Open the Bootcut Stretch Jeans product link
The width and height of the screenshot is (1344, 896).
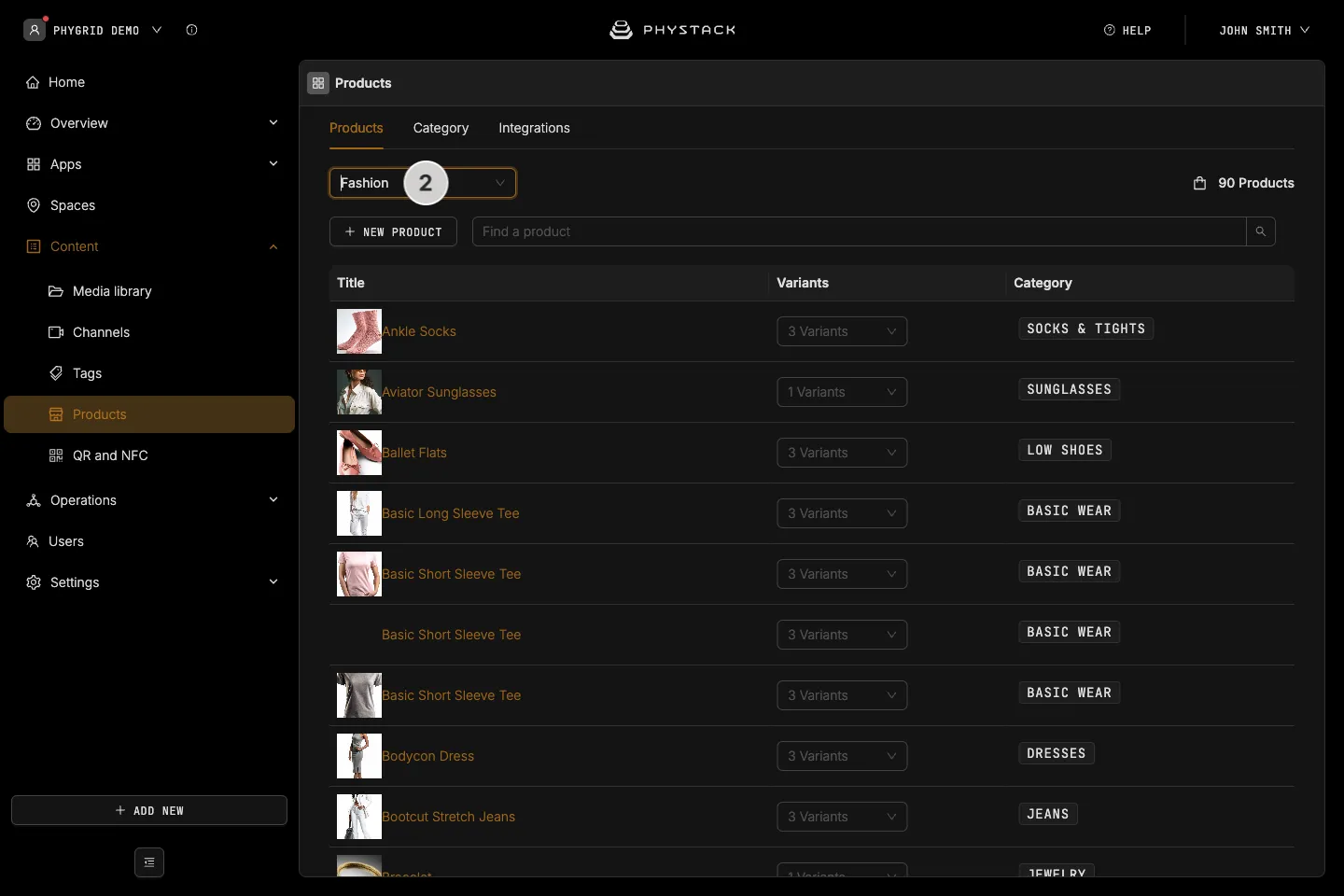coord(448,817)
